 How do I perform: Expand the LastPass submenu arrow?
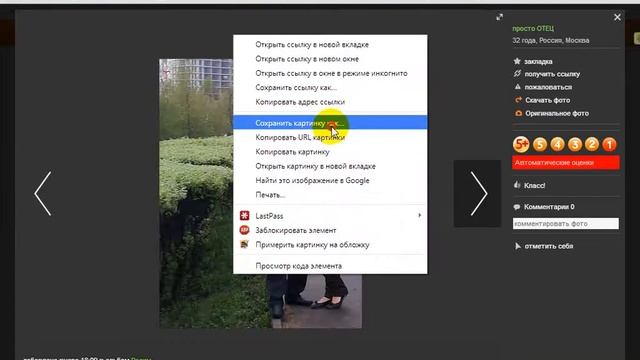tap(420, 215)
